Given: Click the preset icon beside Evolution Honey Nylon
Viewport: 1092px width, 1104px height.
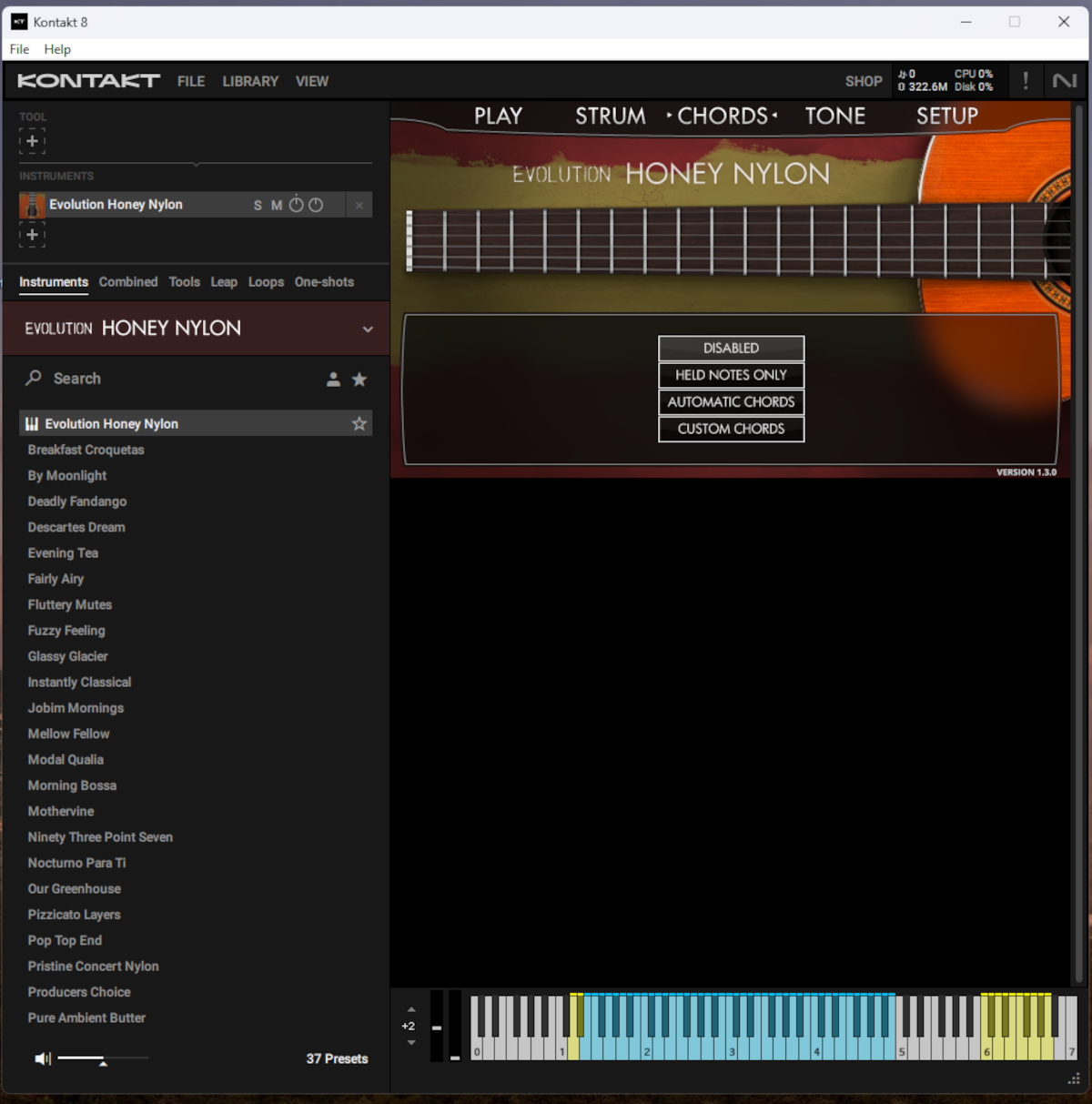Looking at the screenshot, I should (32, 424).
